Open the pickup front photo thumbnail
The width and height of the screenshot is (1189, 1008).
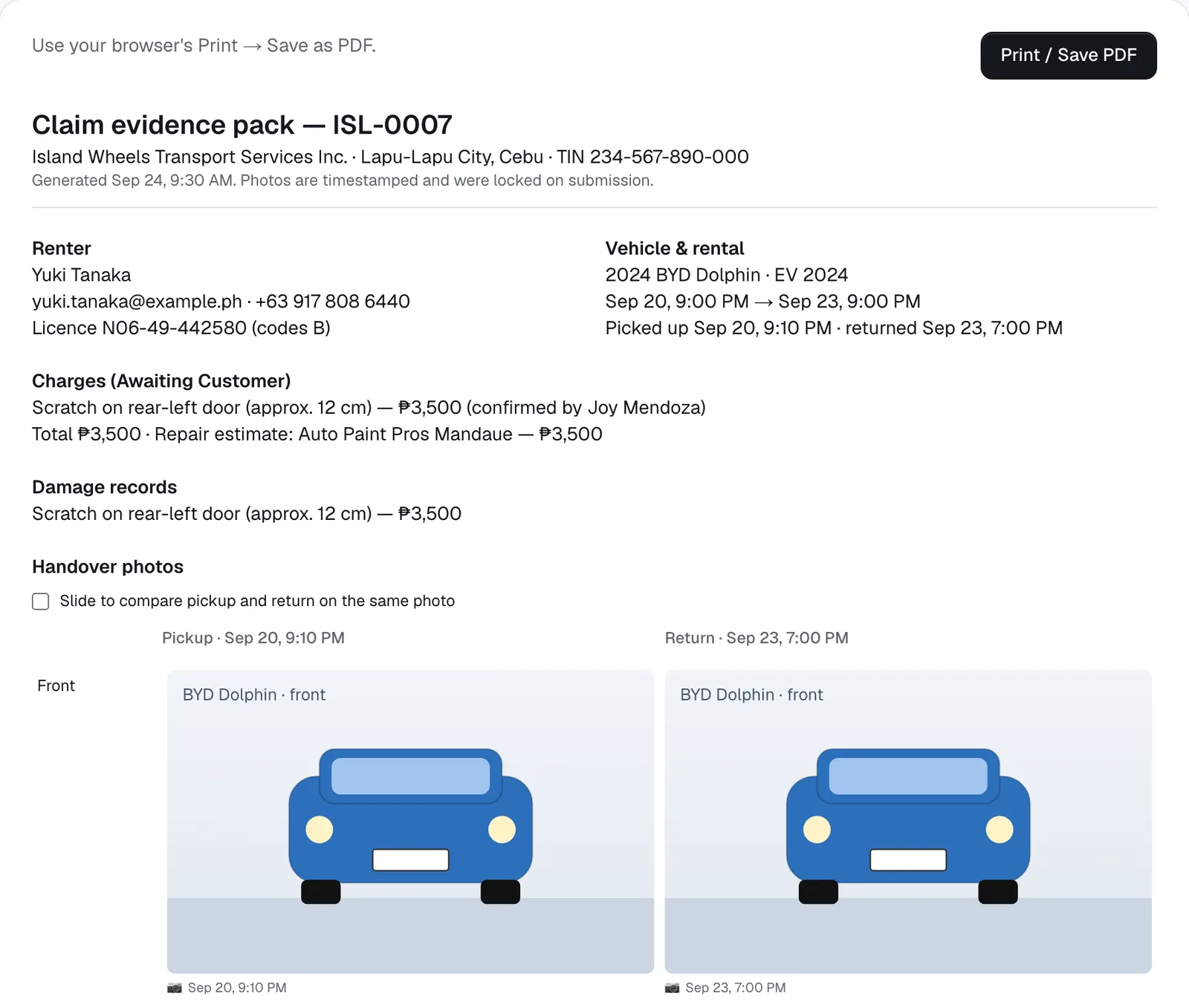[x=410, y=822]
